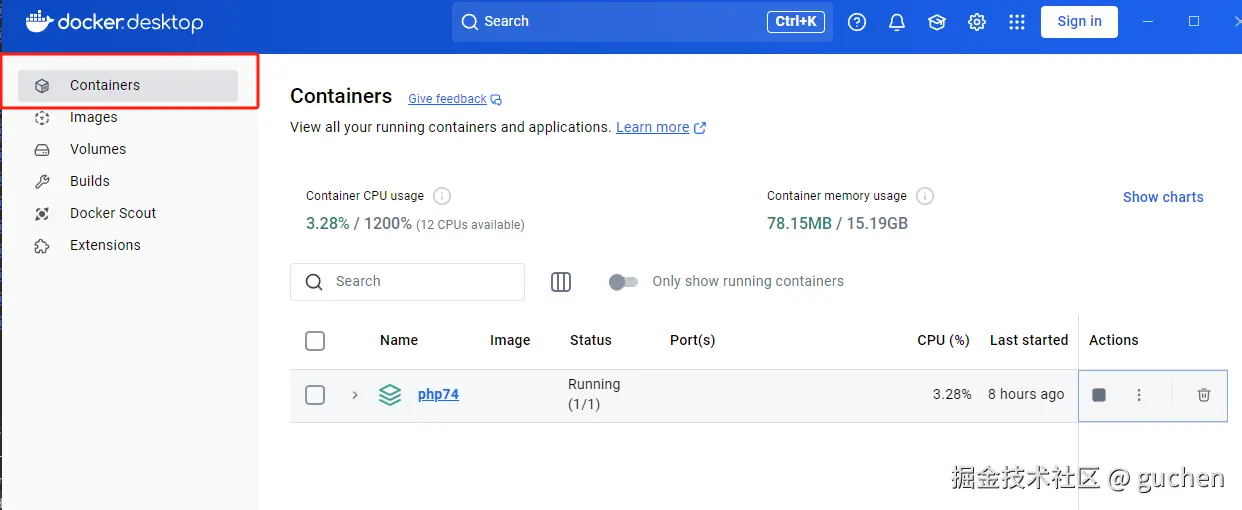Click the Learn more external link icon
The height and width of the screenshot is (510, 1242).
[x=700, y=128]
